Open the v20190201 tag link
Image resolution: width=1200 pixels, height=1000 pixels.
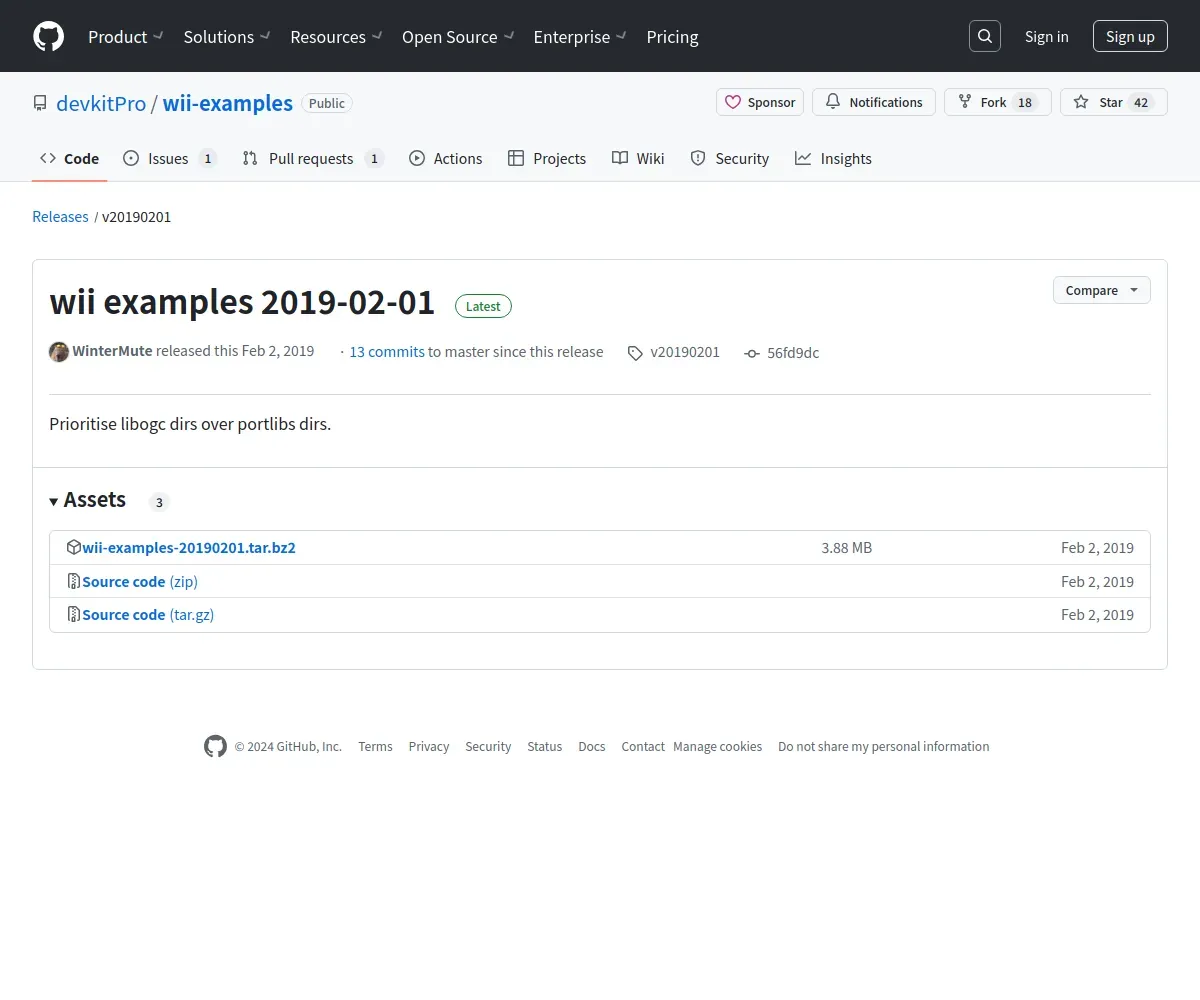tap(685, 352)
